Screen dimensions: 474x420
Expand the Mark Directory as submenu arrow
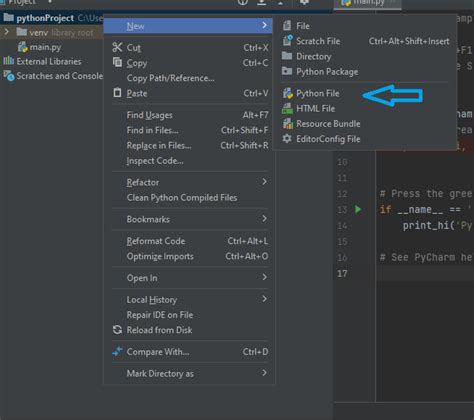(265, 373)
